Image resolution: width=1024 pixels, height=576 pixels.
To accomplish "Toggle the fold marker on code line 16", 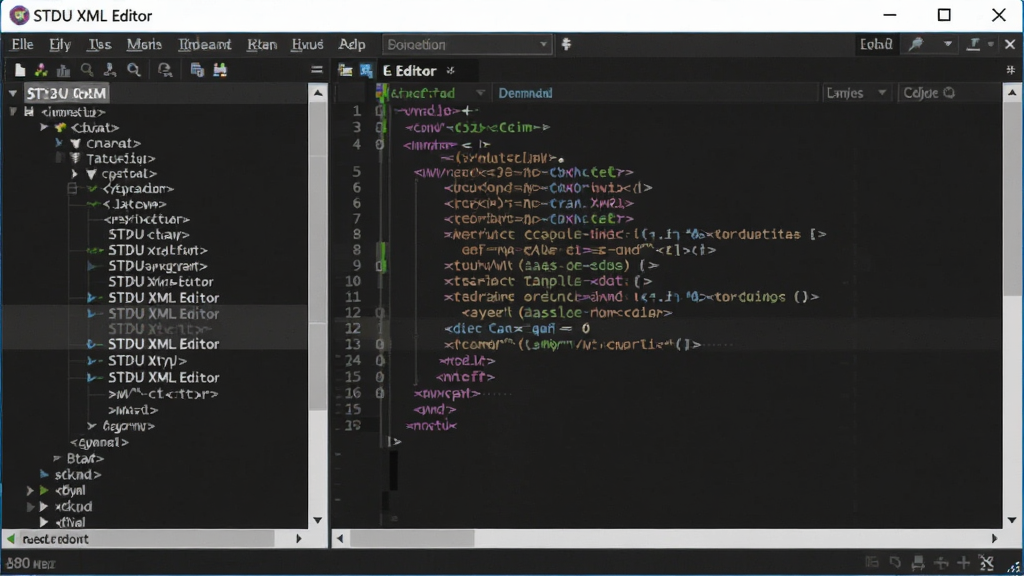I will (x=379, y=393).
